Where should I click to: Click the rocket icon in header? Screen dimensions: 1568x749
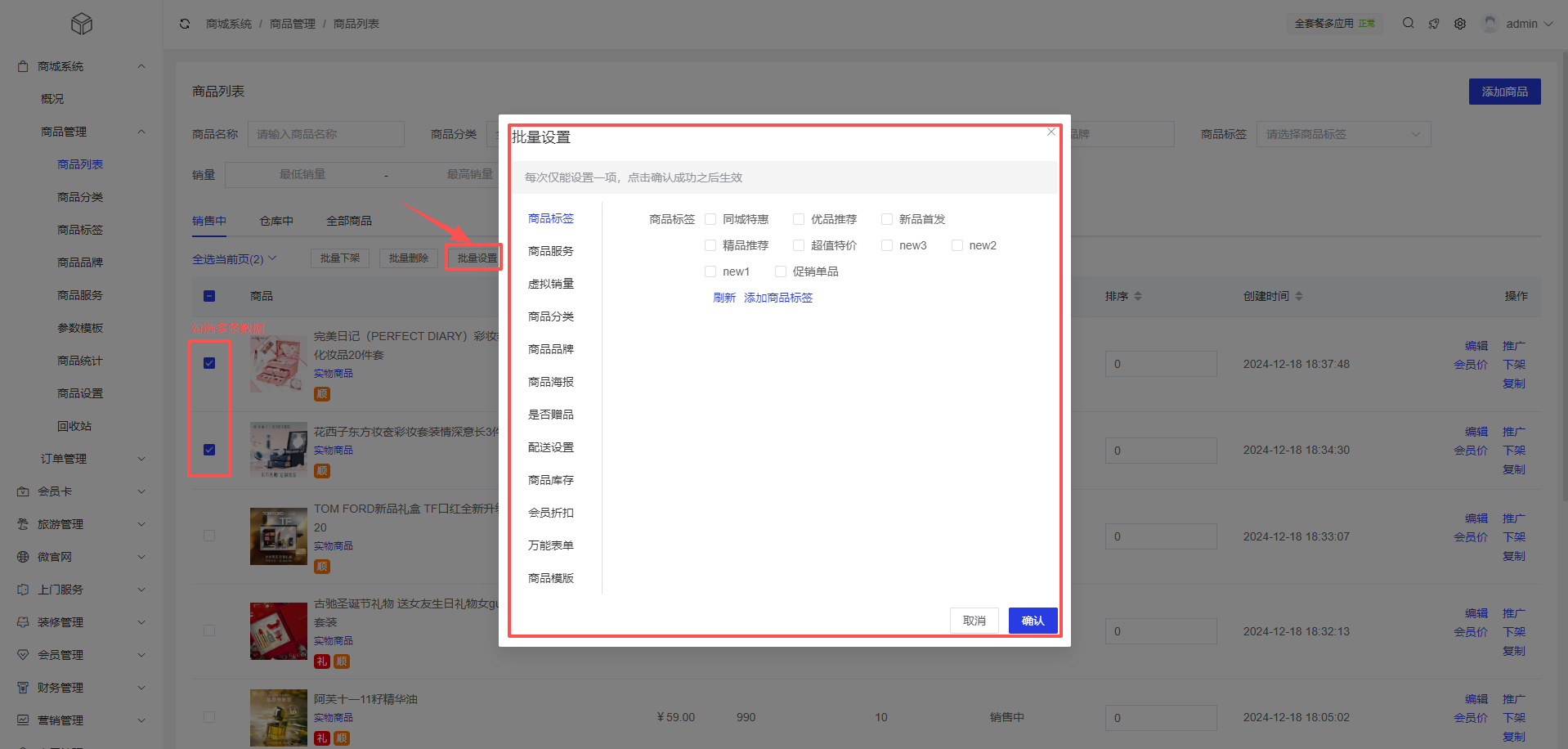tap(1434, 24)
